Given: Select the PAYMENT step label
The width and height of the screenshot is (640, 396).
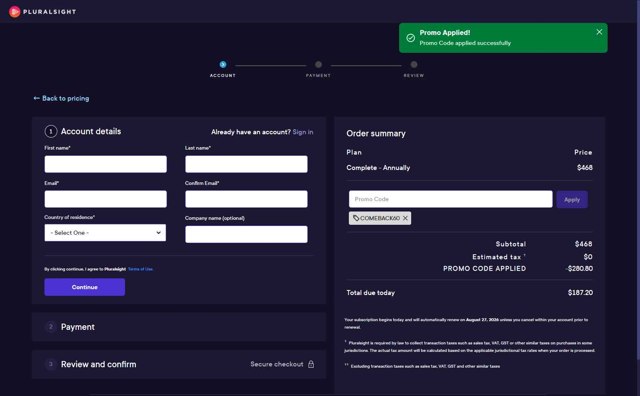Looking at the screenshot, I should pyautogui.click(x=318, y=76).
